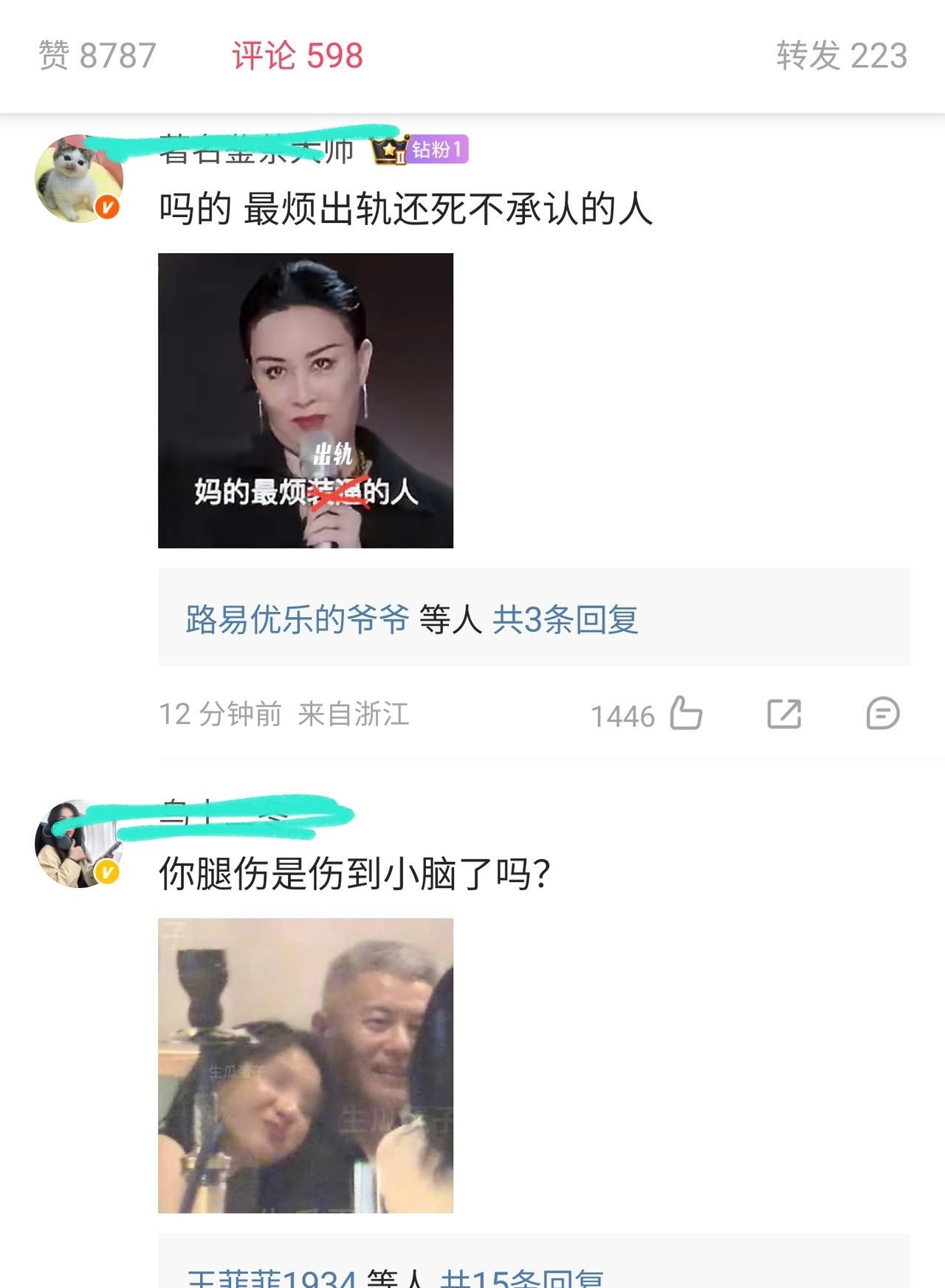Tap the share icon on first comment
The image size is (945, 1288).
tap(784, 714)
